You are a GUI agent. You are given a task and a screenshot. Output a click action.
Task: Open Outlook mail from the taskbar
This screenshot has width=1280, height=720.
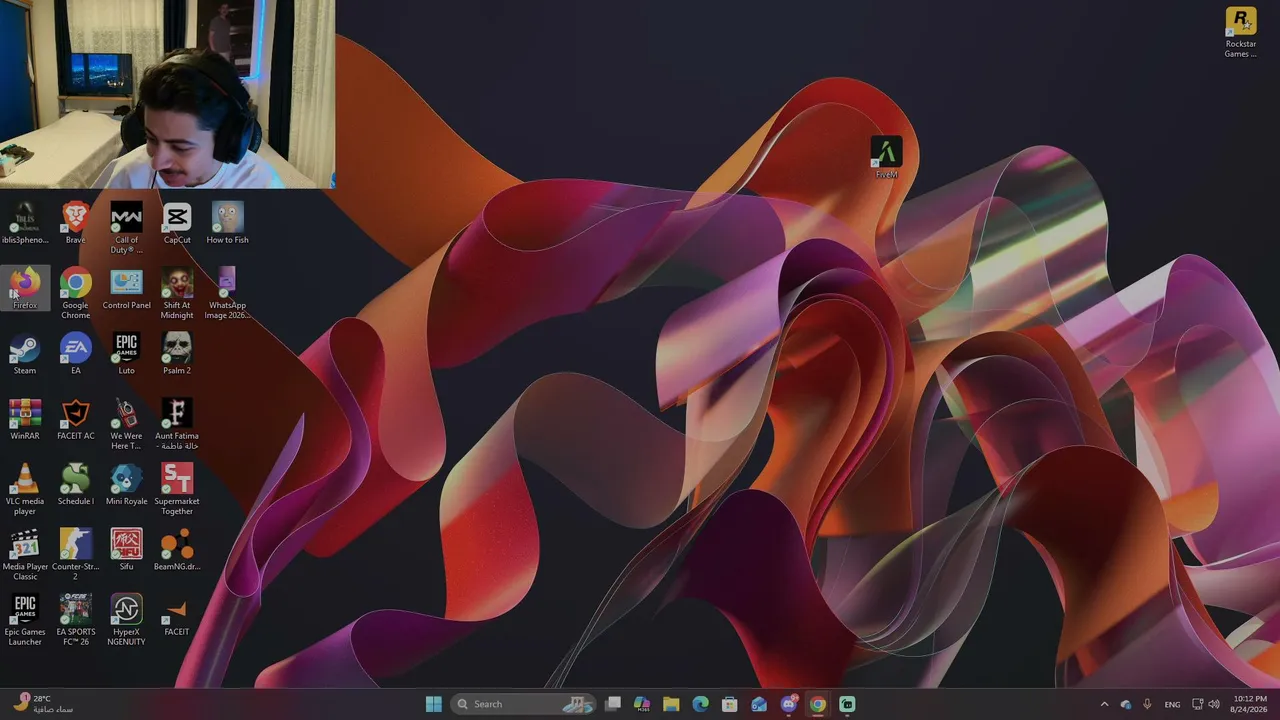coord(759,704)
